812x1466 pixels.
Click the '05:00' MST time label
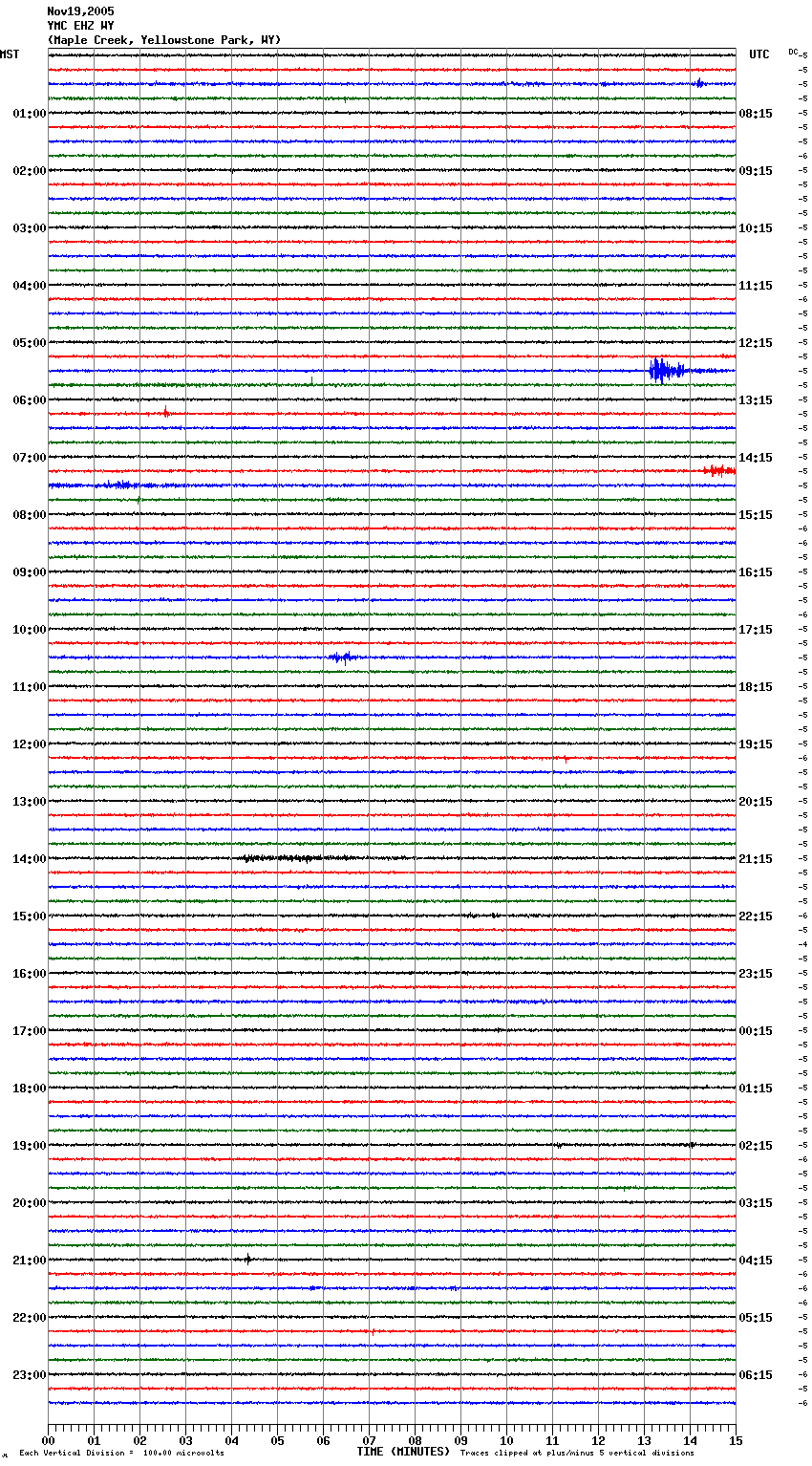[30, 343]
